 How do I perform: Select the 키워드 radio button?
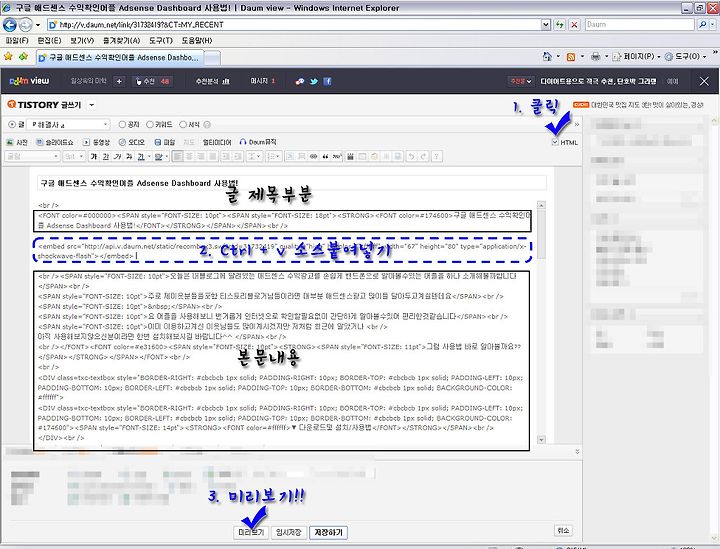tap(150, 124)
